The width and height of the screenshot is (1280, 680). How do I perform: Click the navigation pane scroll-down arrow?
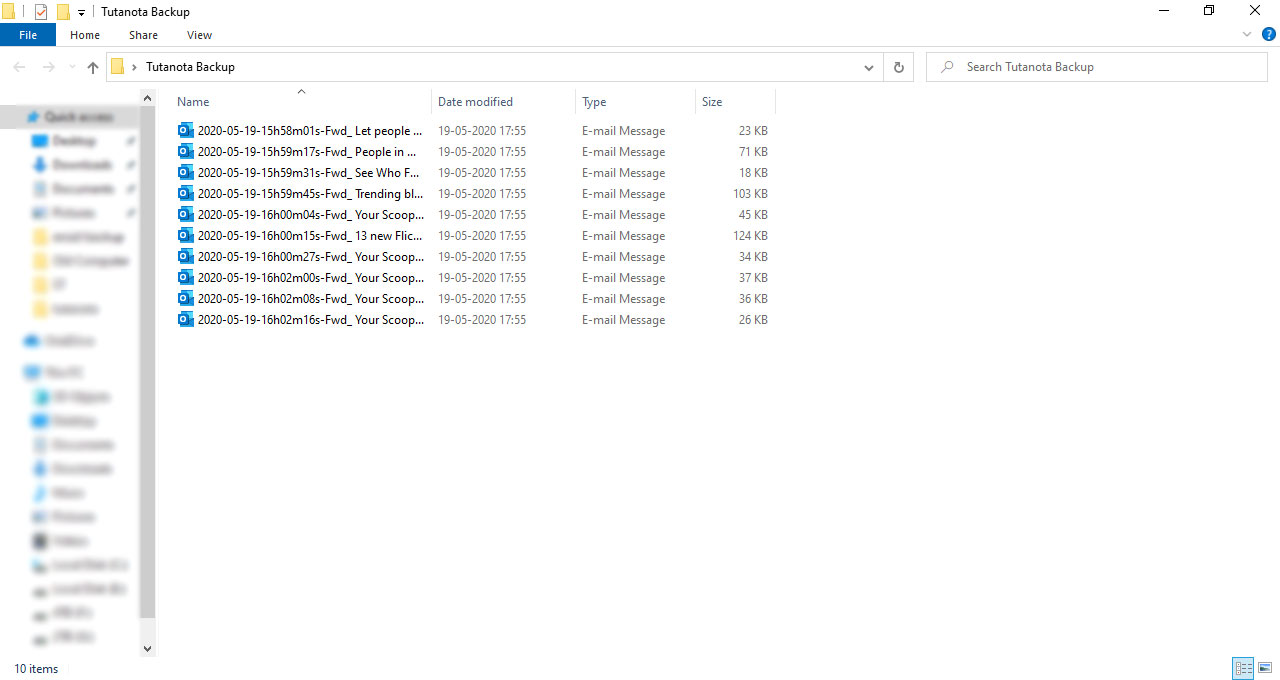(x=148, y=649)
